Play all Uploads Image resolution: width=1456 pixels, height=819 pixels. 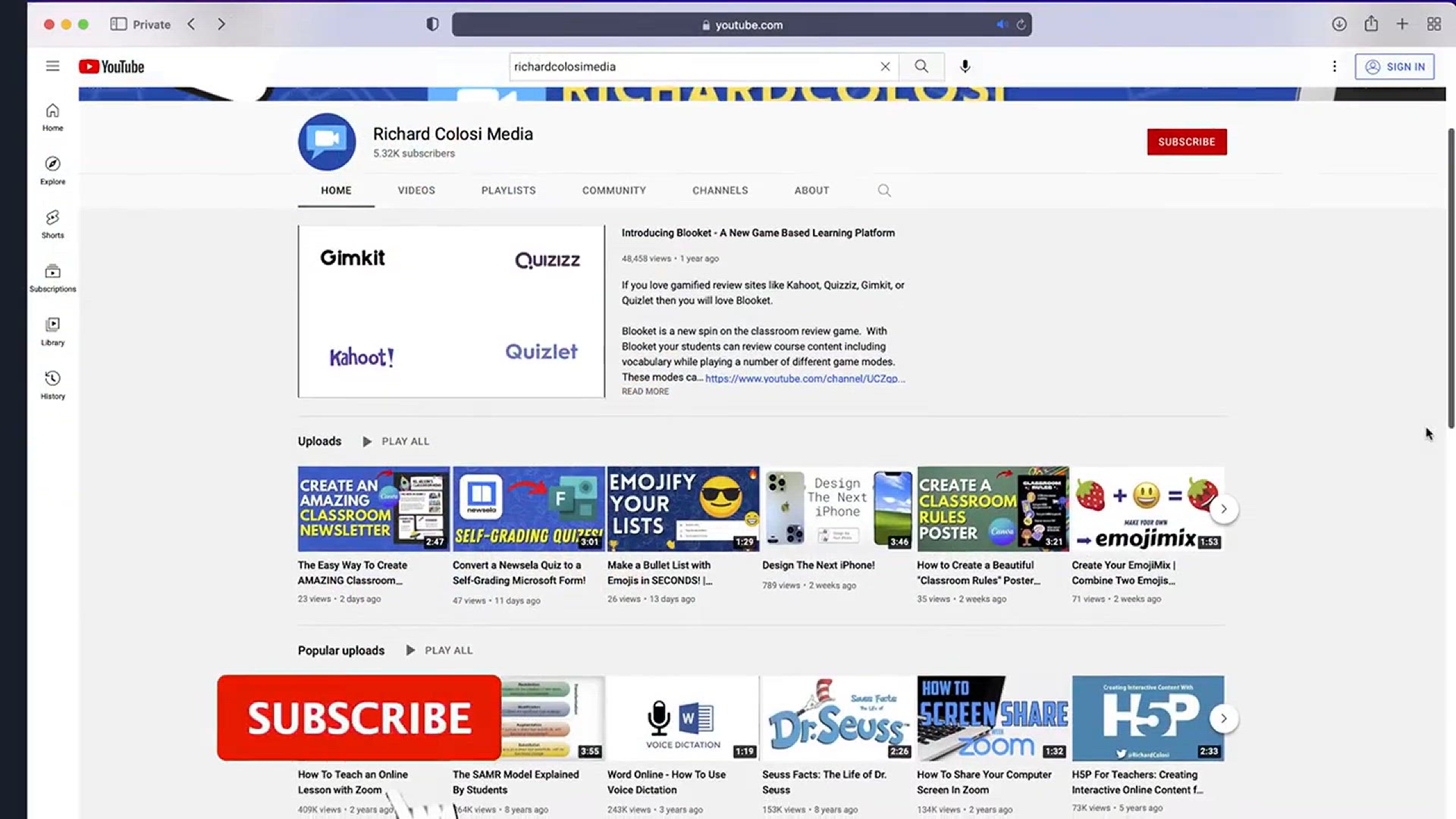point(396,441)
